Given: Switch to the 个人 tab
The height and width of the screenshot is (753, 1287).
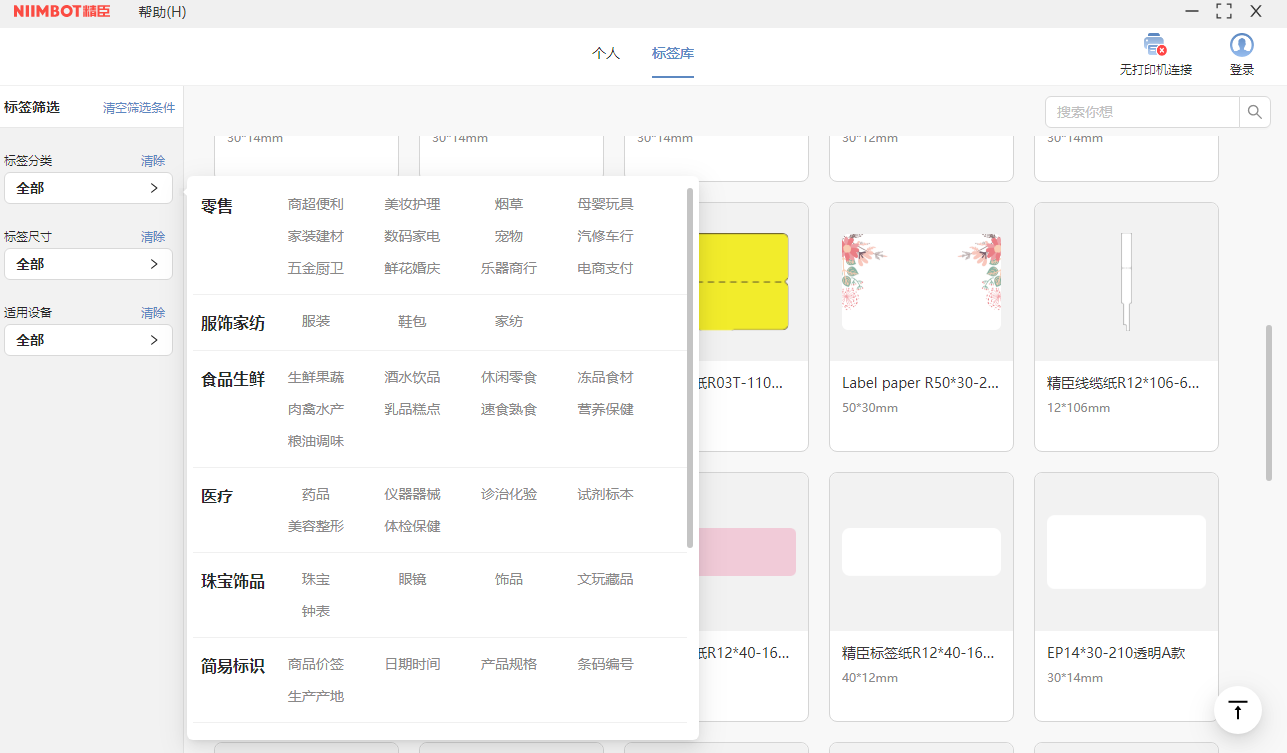Looking at the screenshot, I should pos(606,54).
